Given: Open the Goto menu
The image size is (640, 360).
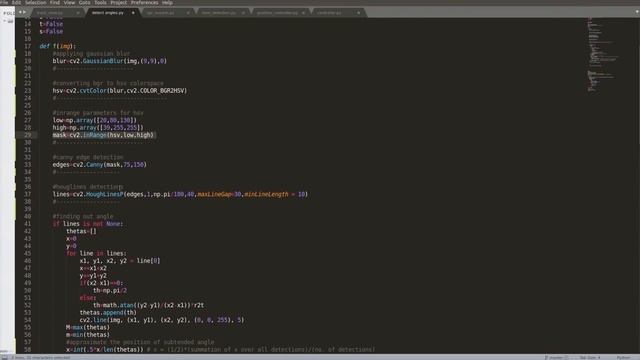Looking at the screenshot, I should click(84, 2).
